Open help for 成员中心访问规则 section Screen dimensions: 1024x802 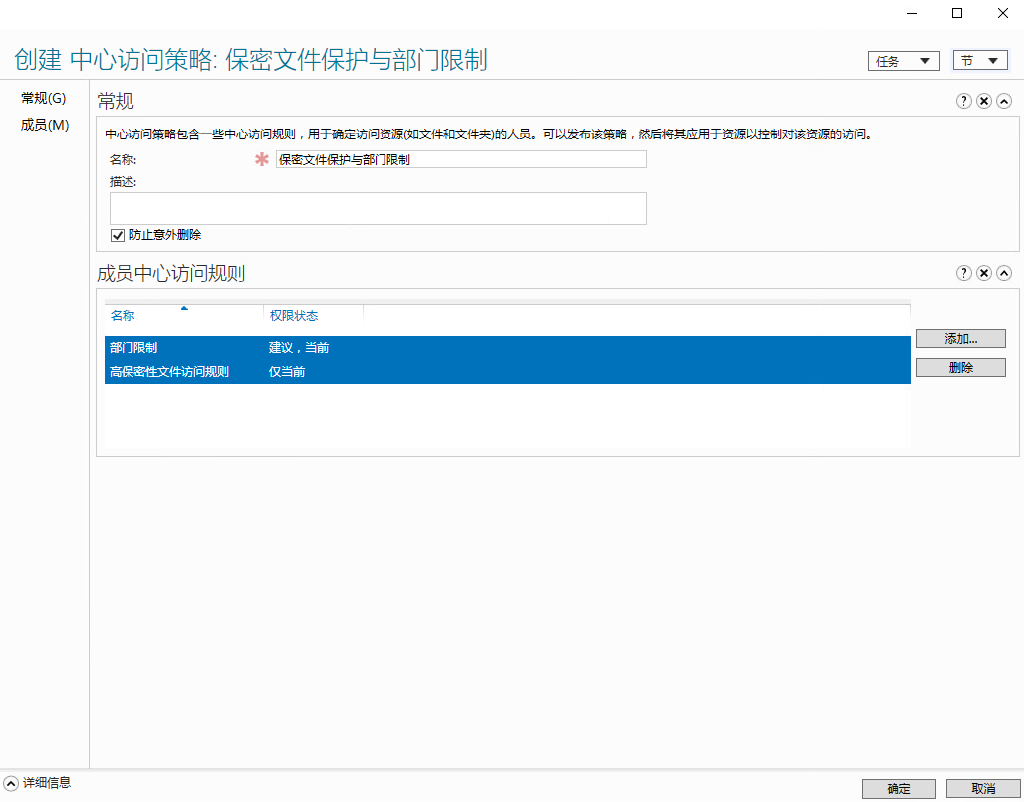[963, 272]
